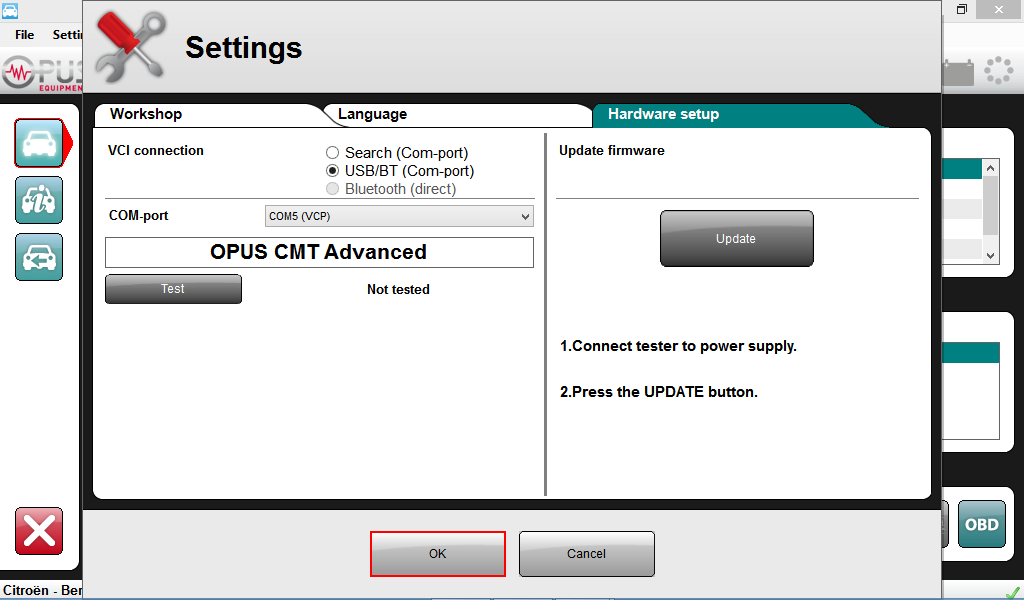The width and height of the screenshot is (1024, 600).
Task: Click the VCI connection label
Action: click(155, 150)
